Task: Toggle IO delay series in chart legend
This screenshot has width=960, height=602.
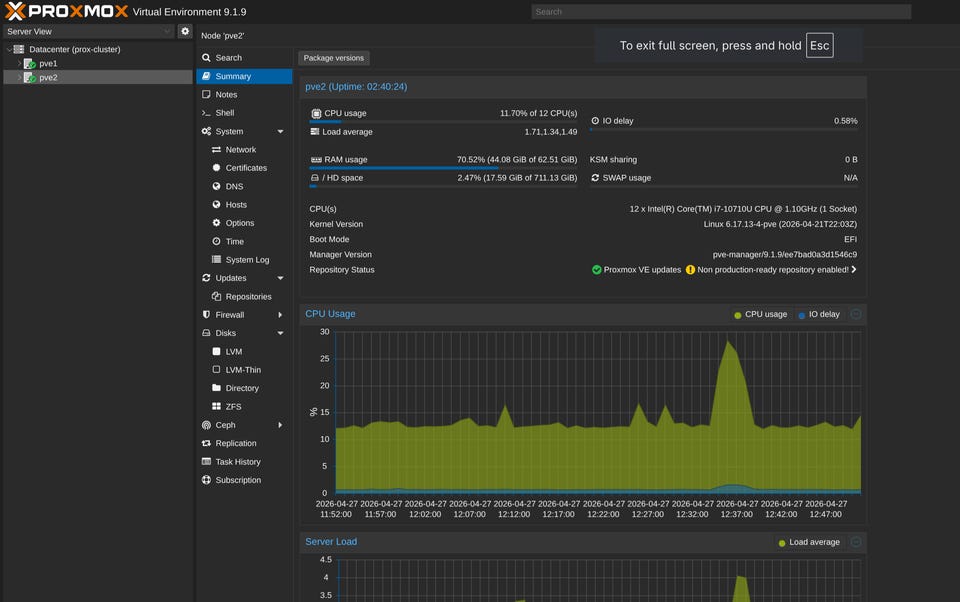Action: tap(819, 314)
